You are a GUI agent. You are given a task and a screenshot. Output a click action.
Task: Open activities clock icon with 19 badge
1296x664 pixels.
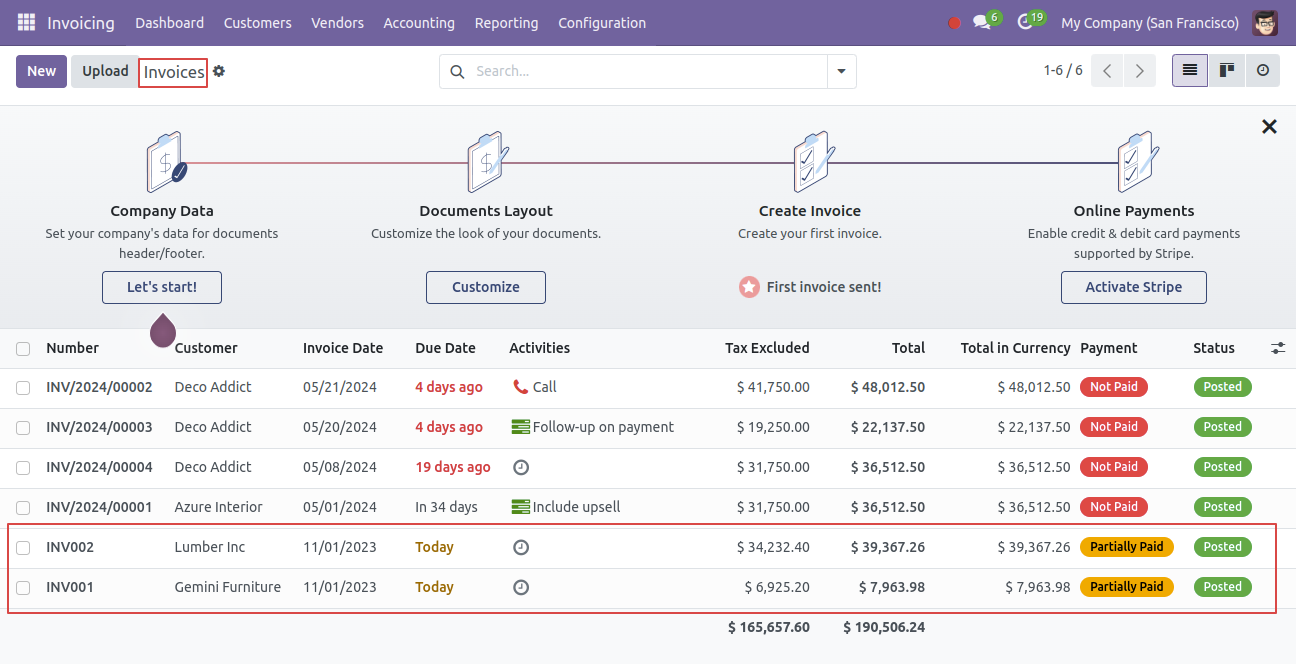(x=1030, y=21)
